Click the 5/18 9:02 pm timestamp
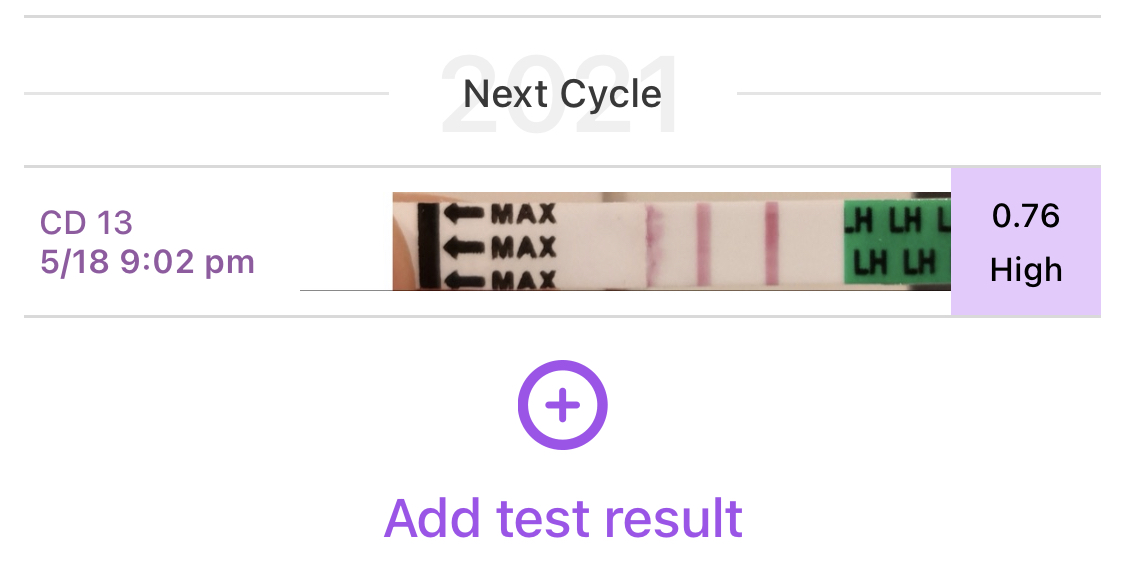The height and width of the screenshot is (584, 1125). (147, 262)
